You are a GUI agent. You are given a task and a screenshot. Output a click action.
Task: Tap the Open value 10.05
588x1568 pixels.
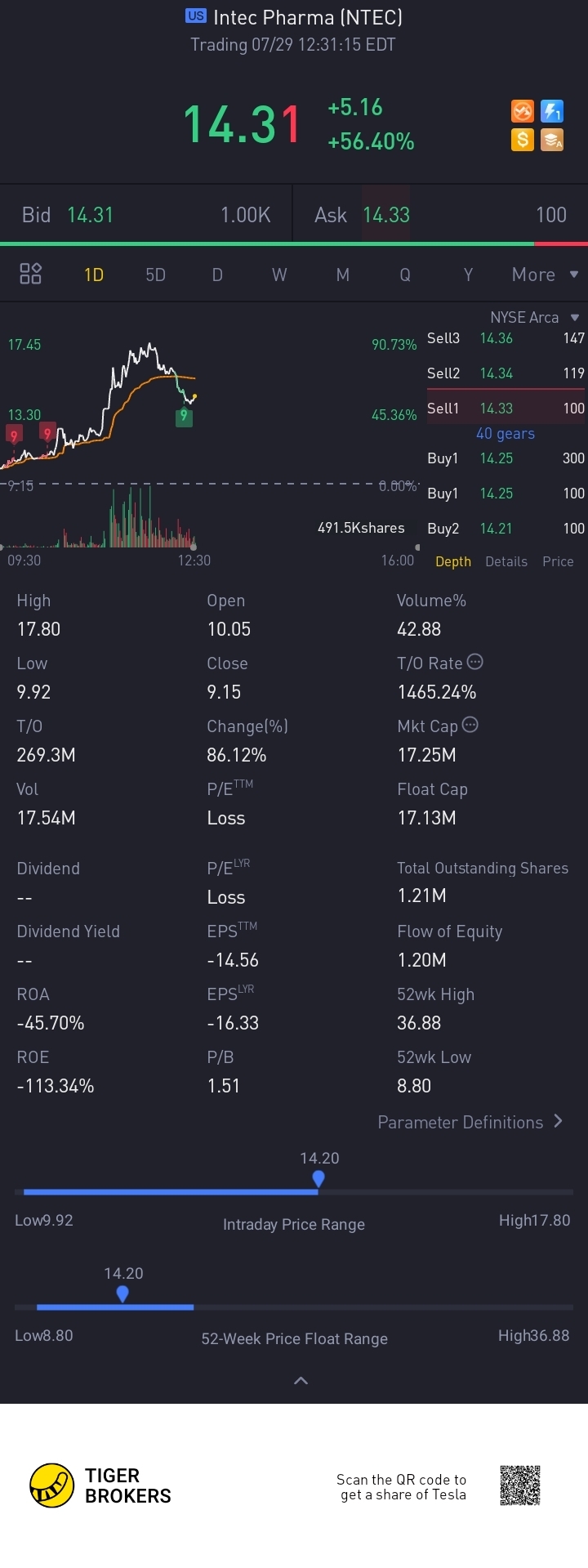[229, 628]
